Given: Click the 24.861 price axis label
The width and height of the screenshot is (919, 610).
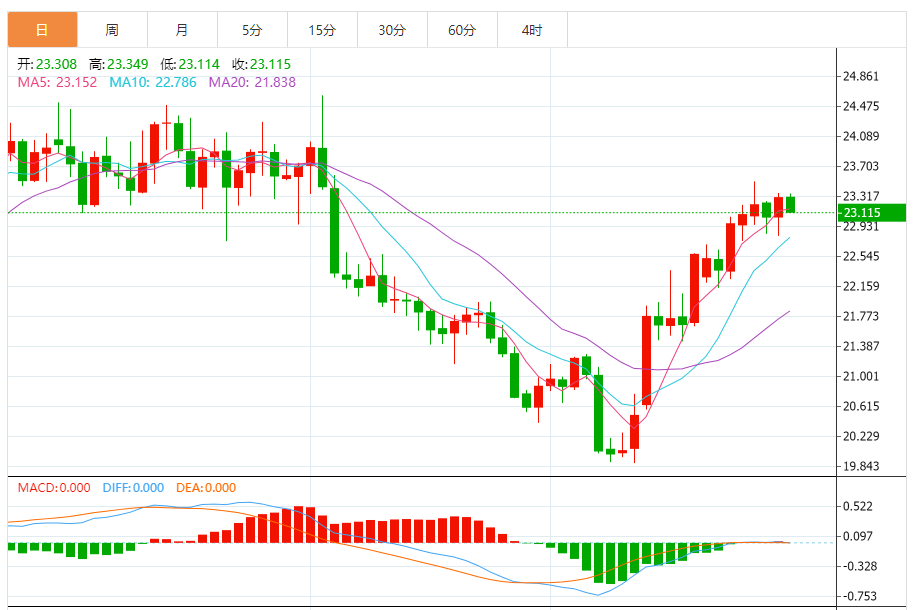Looking at the screenshot, I should point(861,76).
